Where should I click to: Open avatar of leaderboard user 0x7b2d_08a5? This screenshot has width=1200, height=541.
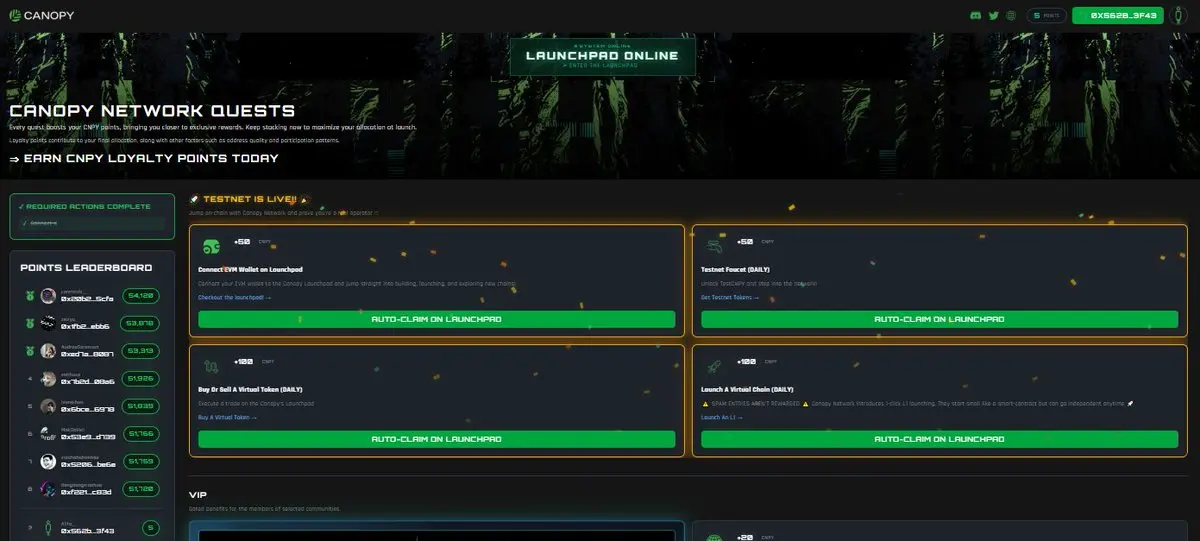click(x=48, y=378)
